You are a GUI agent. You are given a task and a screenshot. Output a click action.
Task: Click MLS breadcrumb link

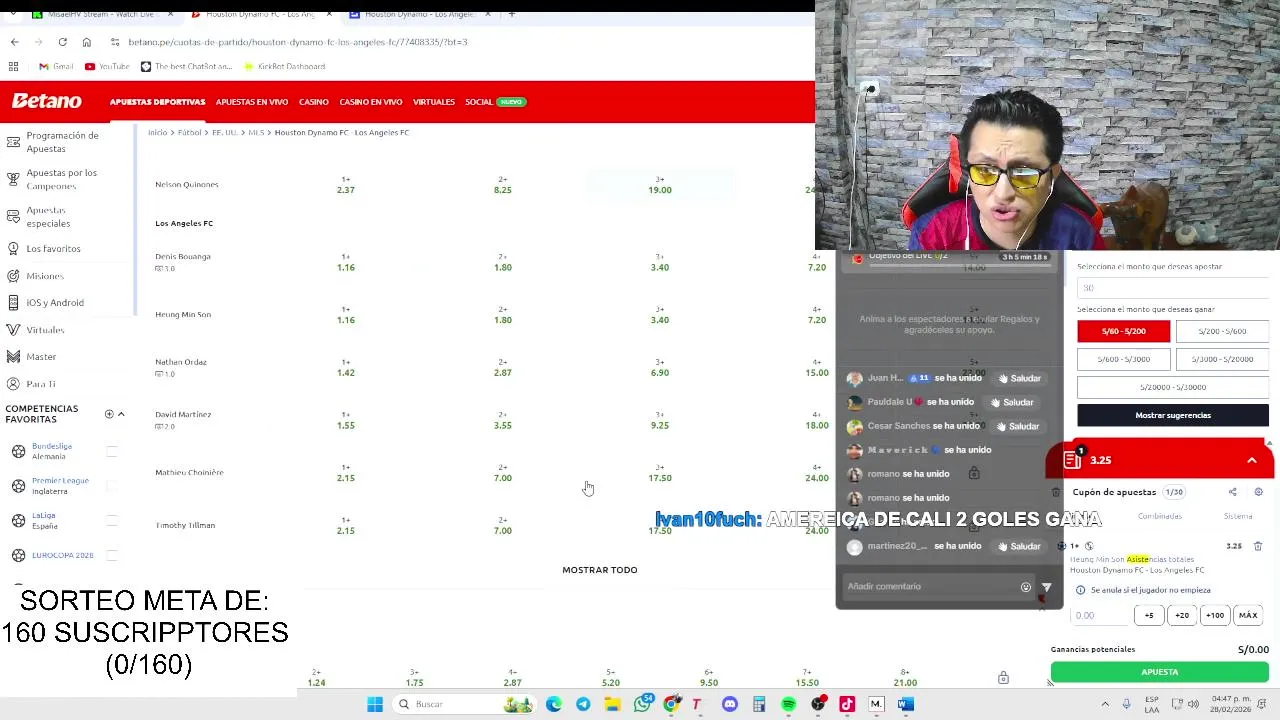coord(256,132)
